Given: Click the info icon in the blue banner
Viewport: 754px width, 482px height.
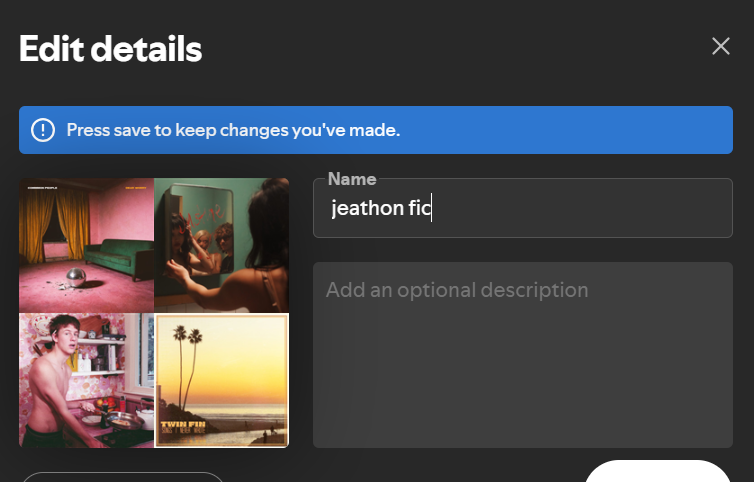Looking at the screenshot, I should (x=43, y=130).
